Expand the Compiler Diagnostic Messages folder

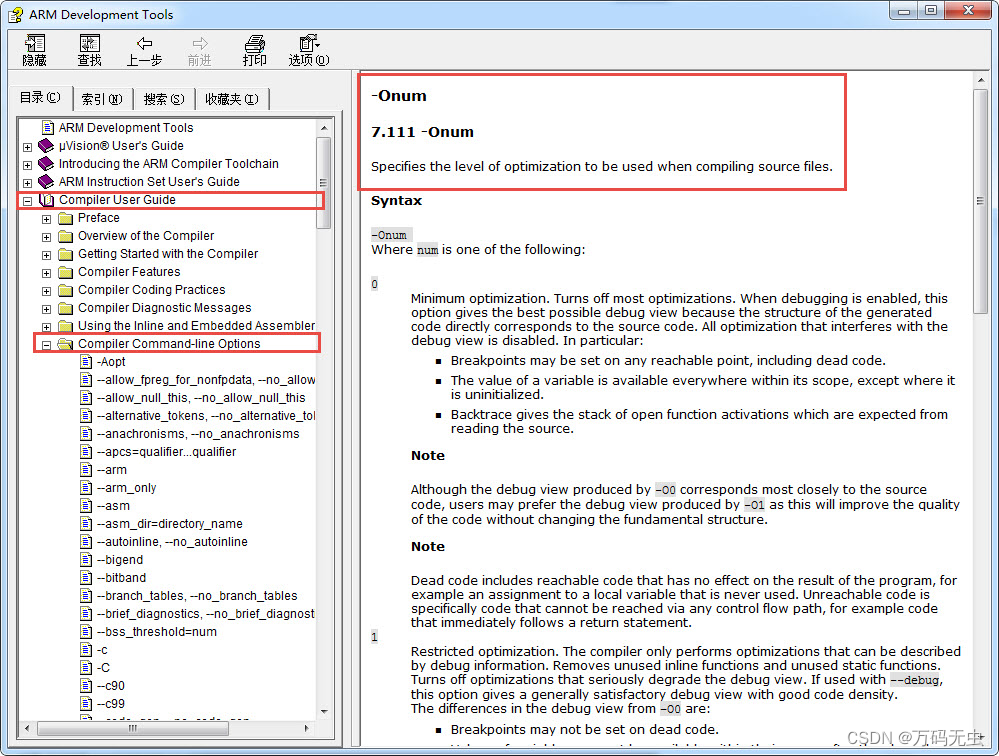click(47, 309)
